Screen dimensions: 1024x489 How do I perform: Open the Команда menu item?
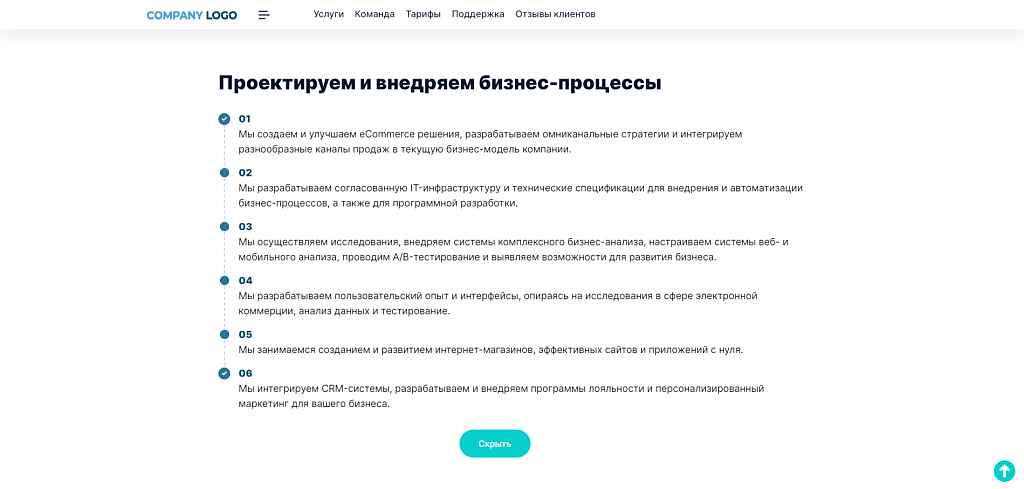tap(375, 14)
